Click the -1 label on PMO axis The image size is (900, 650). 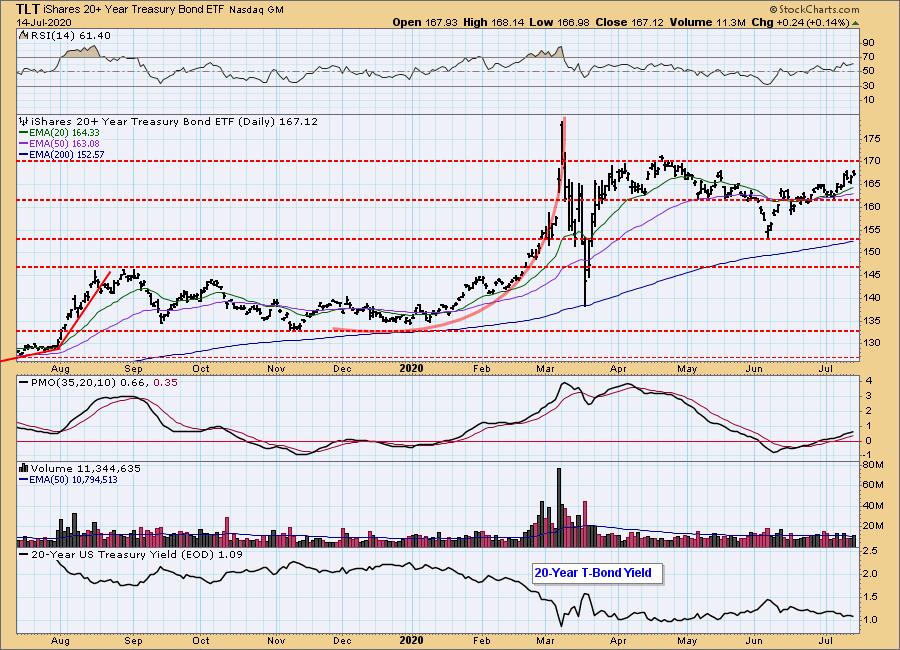867,454
